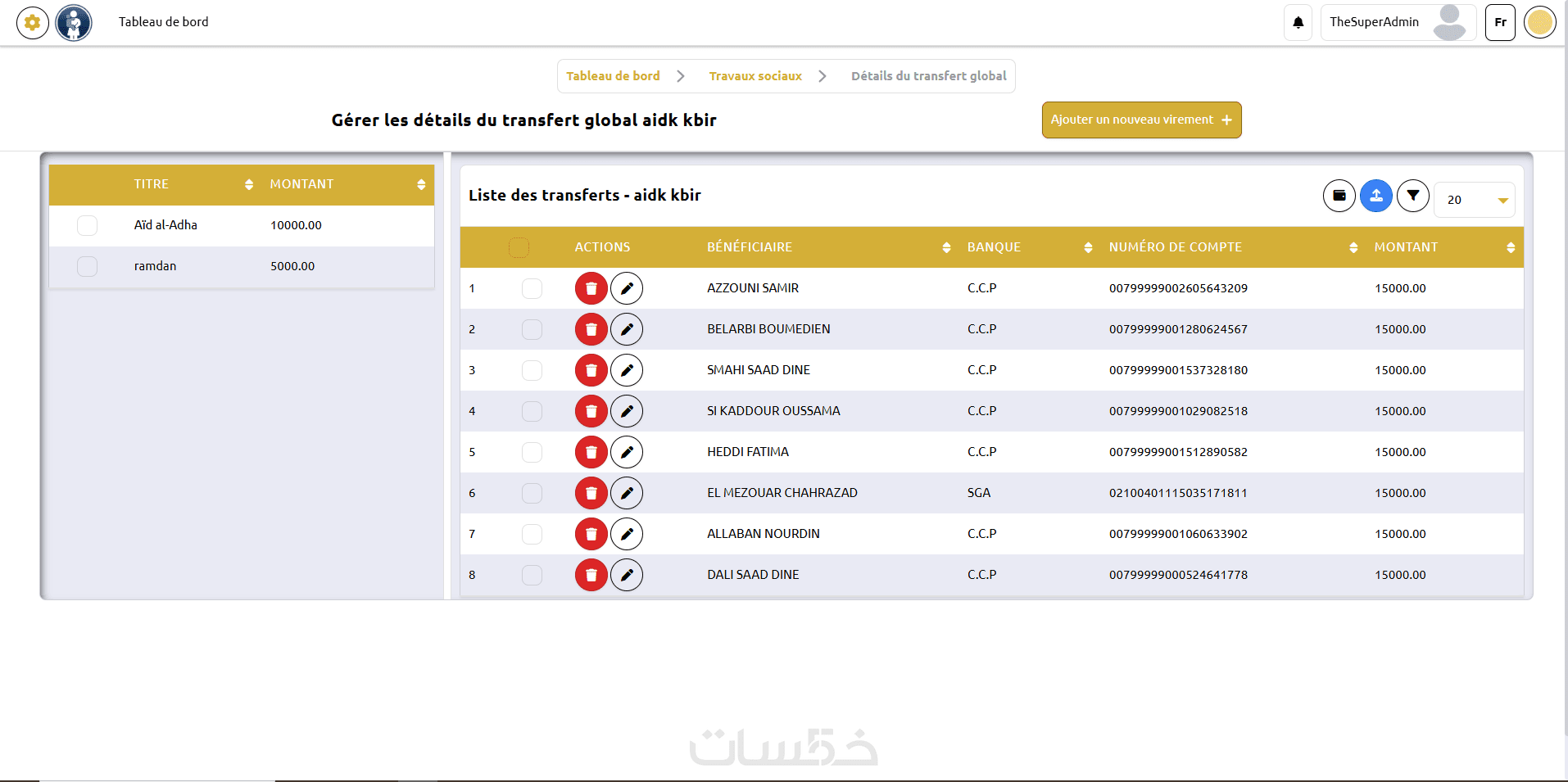Sort left table by TITRE
Image resolution: width=1568 pixels, height=782 pixels.
coord(249,185)
